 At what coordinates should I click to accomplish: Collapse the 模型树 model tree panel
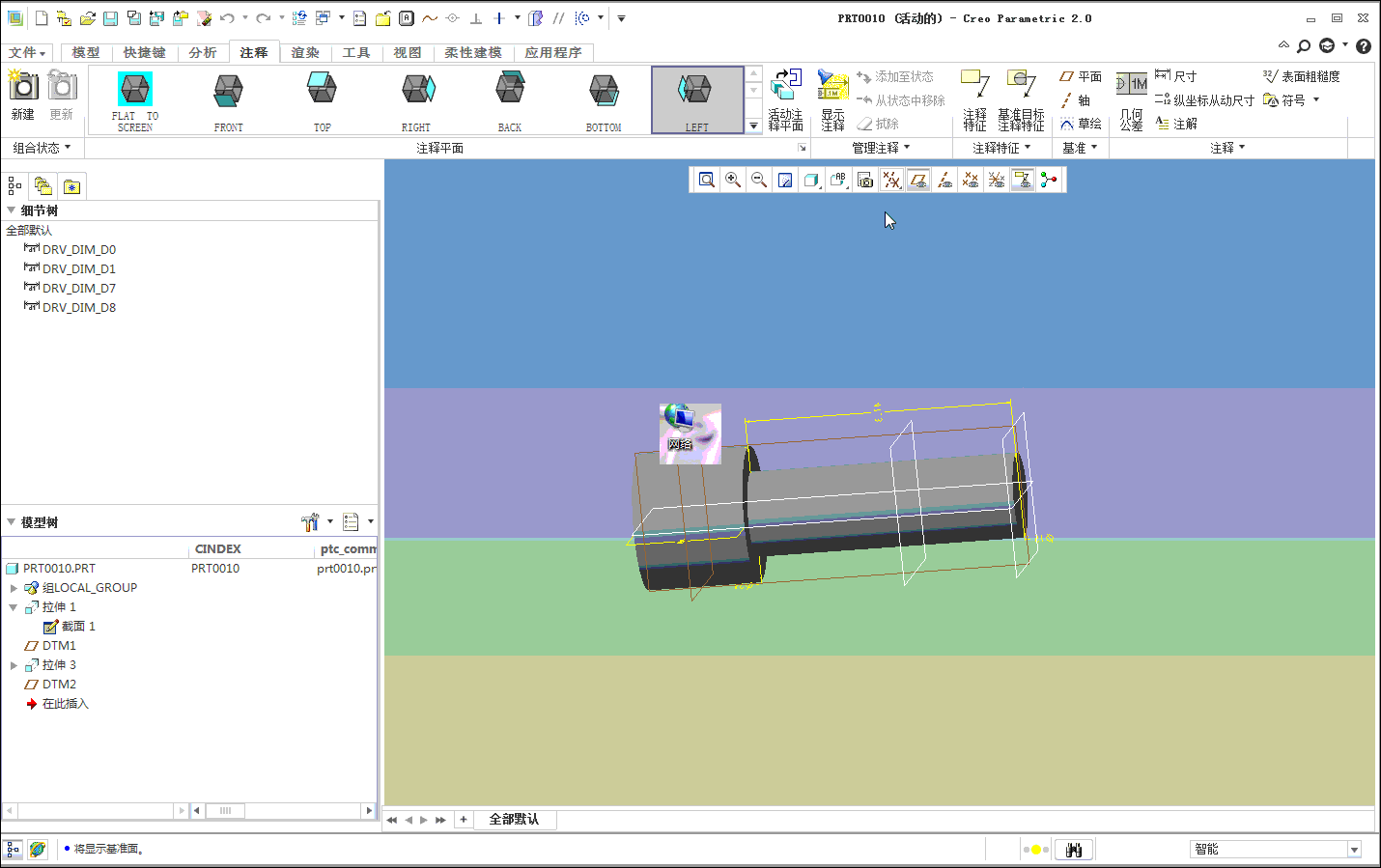(x=12, y=522)
